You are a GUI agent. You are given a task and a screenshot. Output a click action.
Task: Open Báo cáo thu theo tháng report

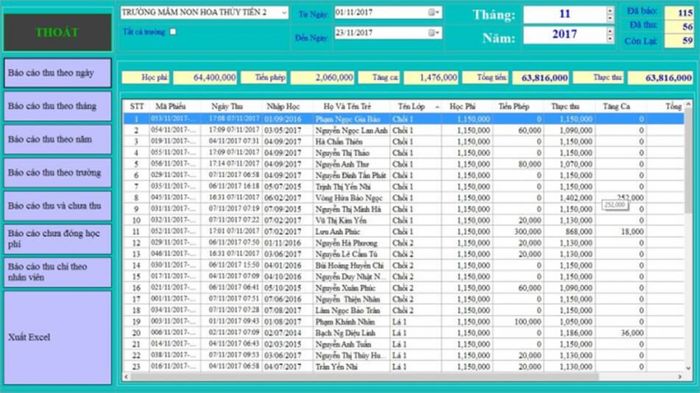click(x=58, y=106)
